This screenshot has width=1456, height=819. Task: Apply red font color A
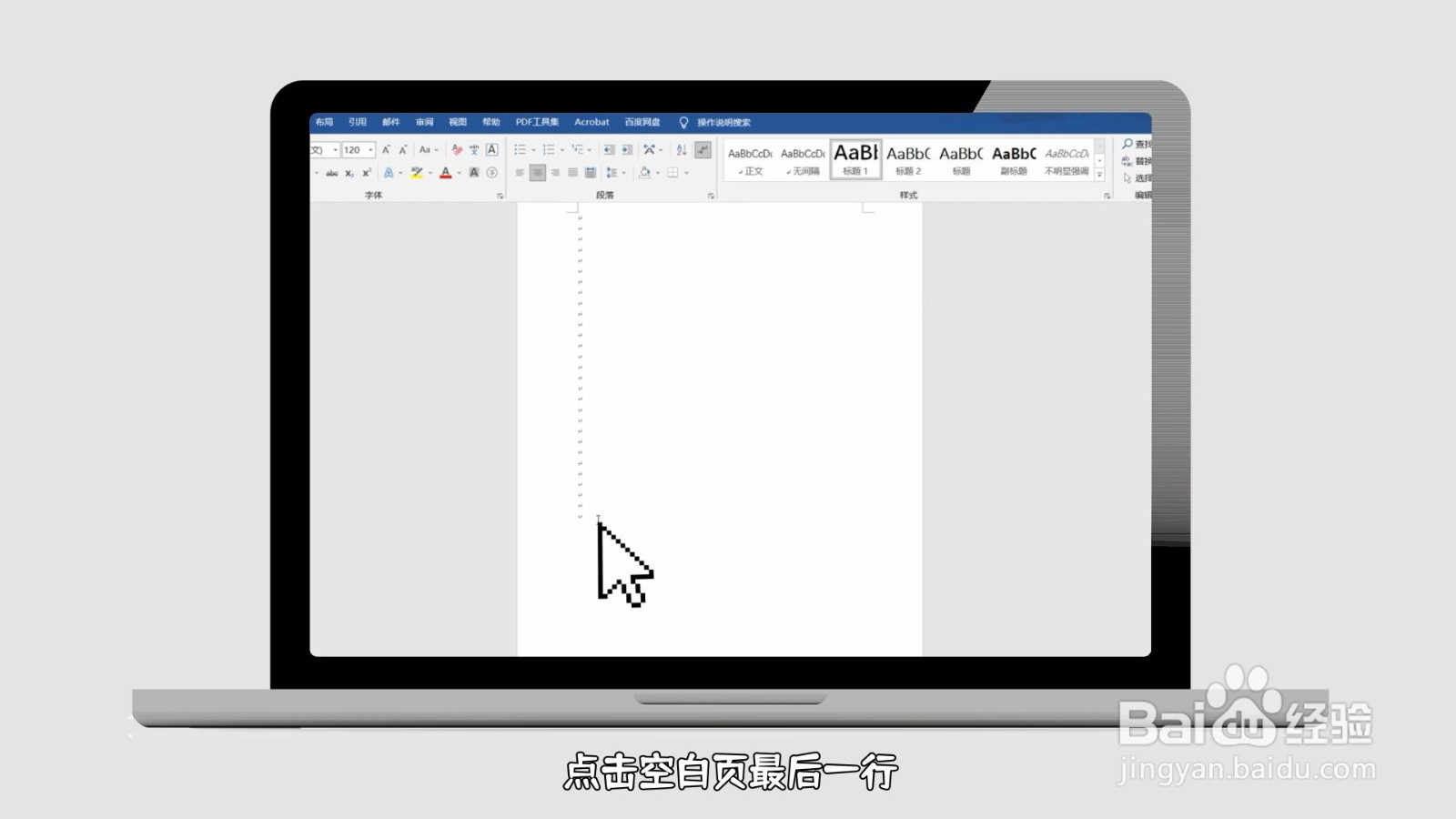point(446,173)
